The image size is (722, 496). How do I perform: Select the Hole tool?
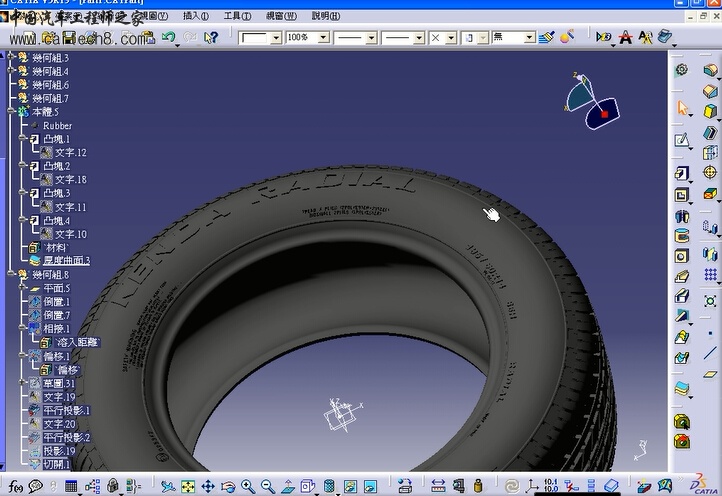682,256
